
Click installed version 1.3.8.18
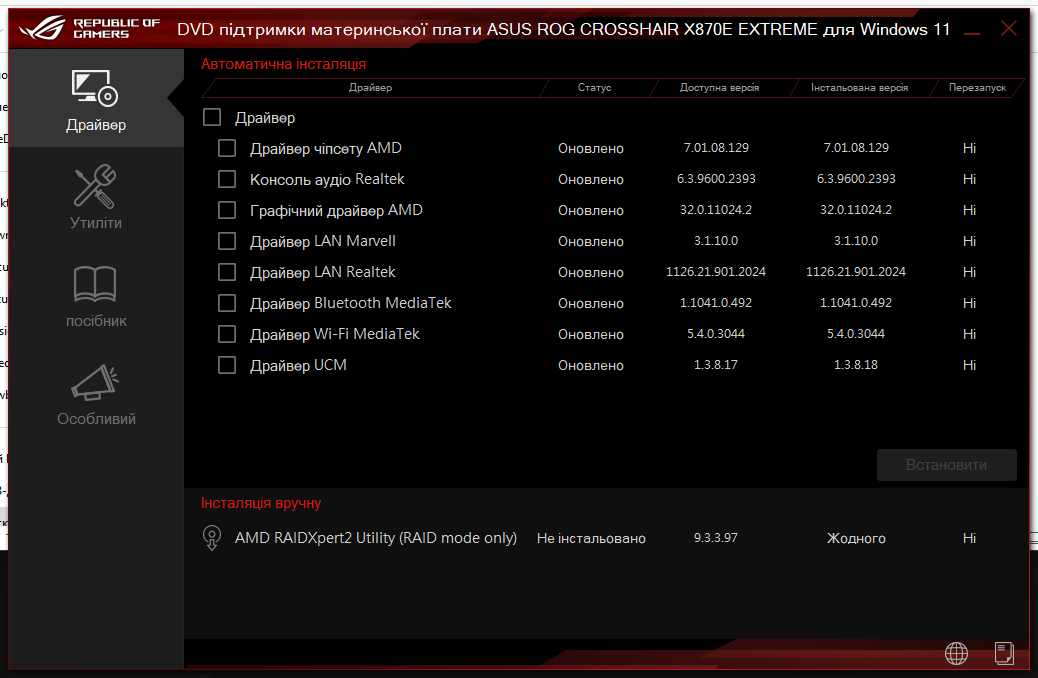point(856,365)
